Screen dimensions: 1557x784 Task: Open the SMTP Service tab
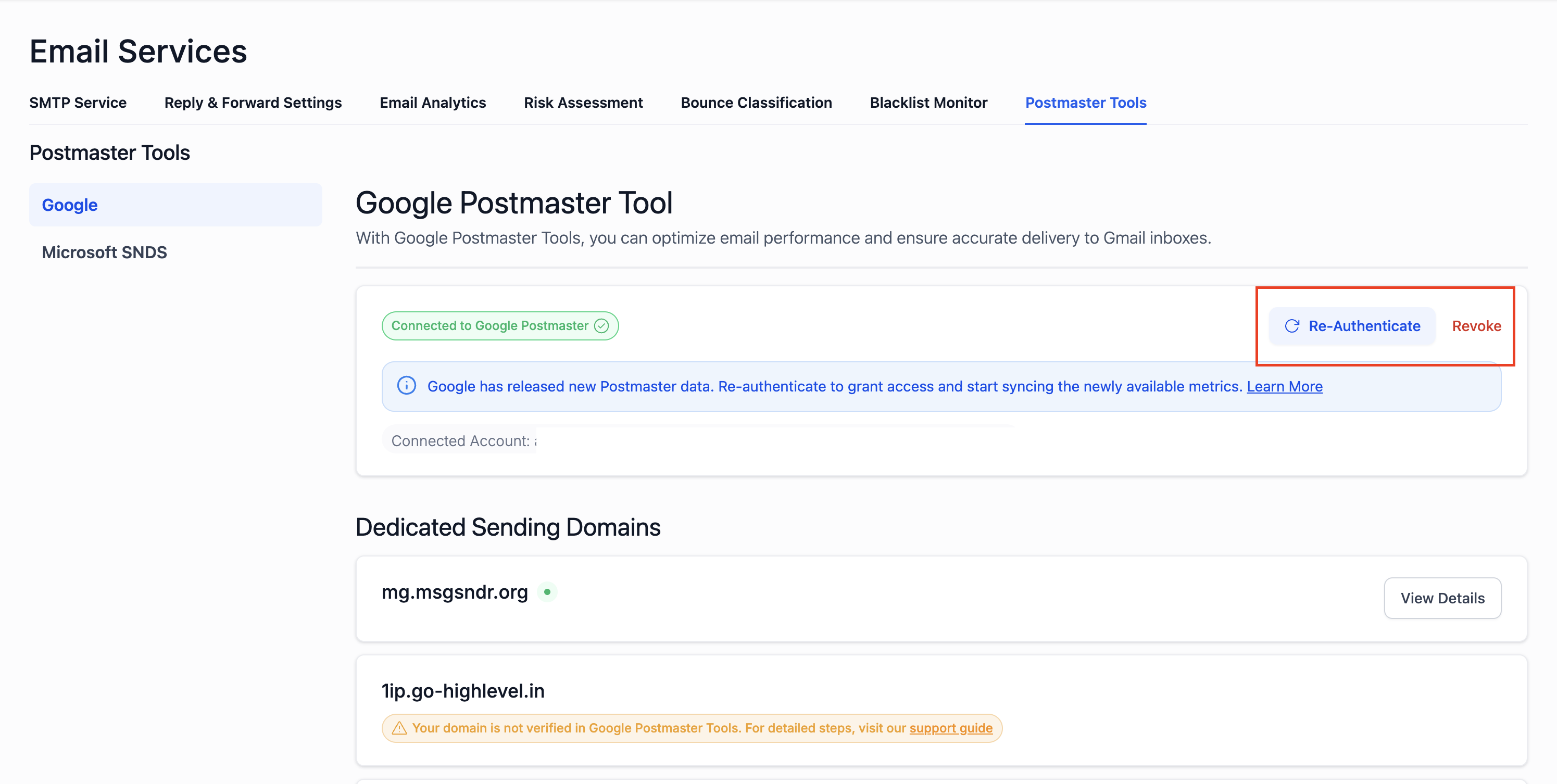coord(78,103)
